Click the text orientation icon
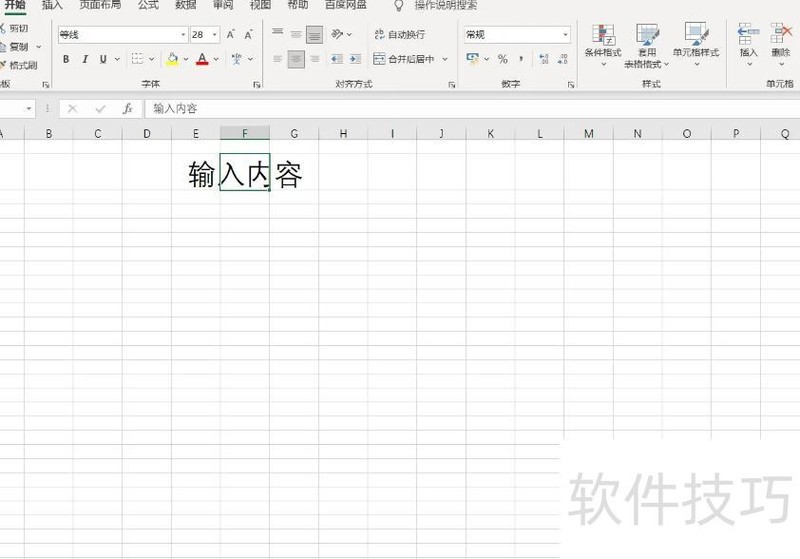The image size is (800, 559). 337,34
